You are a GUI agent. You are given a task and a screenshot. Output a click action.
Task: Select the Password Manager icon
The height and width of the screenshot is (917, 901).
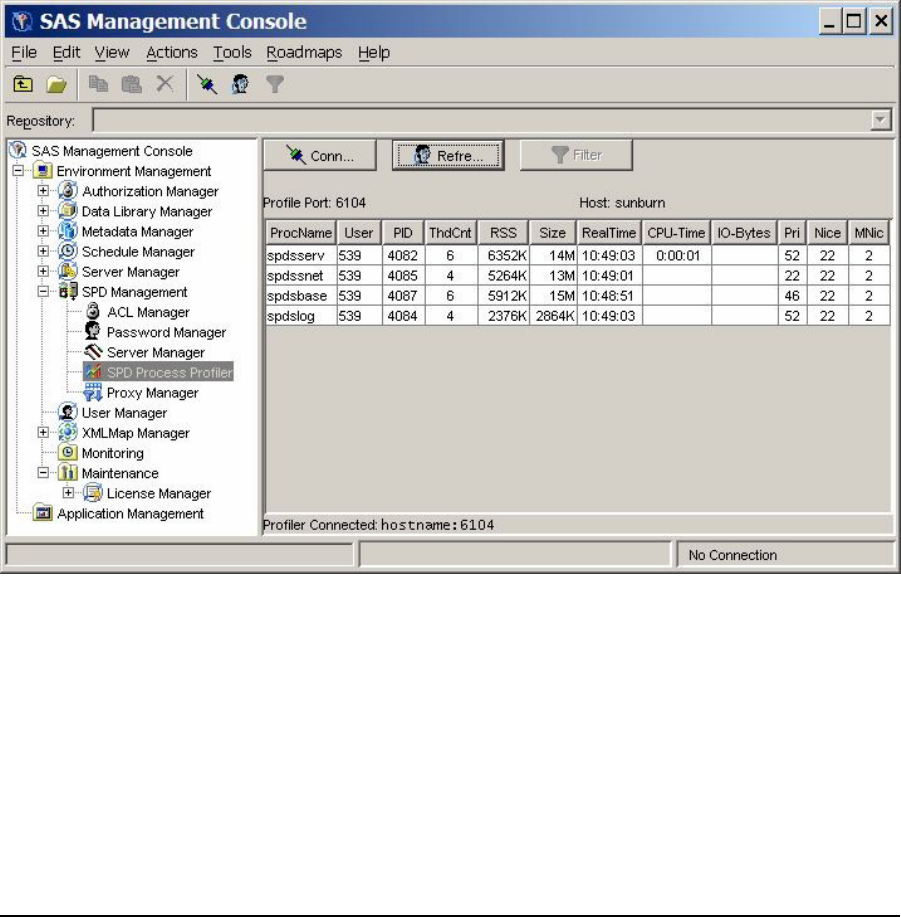93,332
